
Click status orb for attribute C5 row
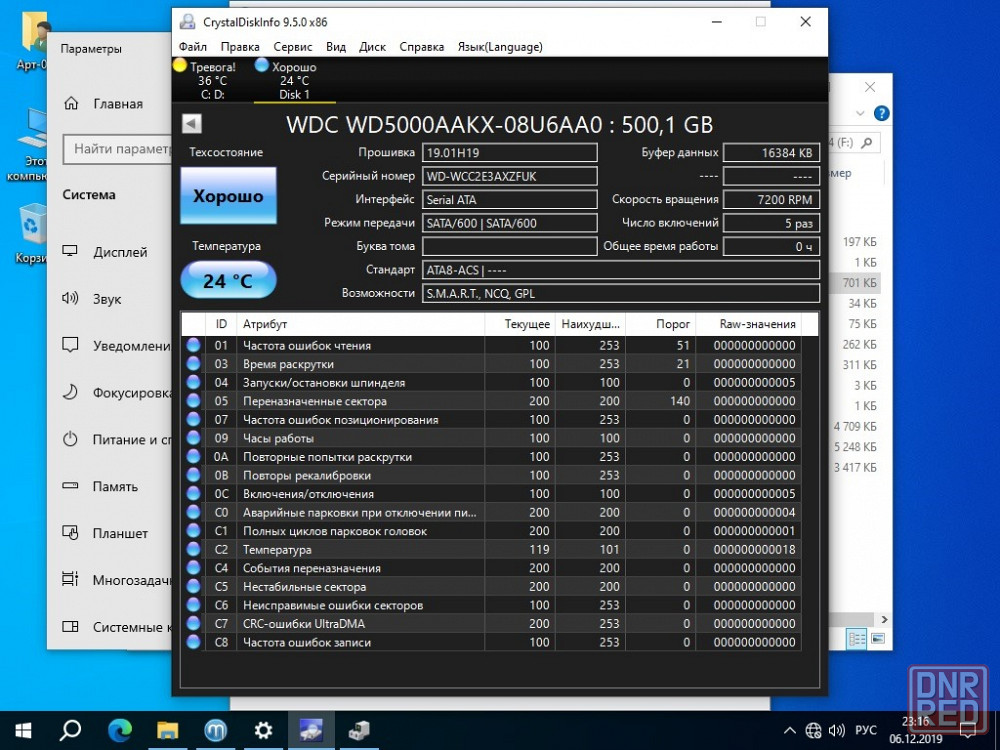tap(193, 586)
